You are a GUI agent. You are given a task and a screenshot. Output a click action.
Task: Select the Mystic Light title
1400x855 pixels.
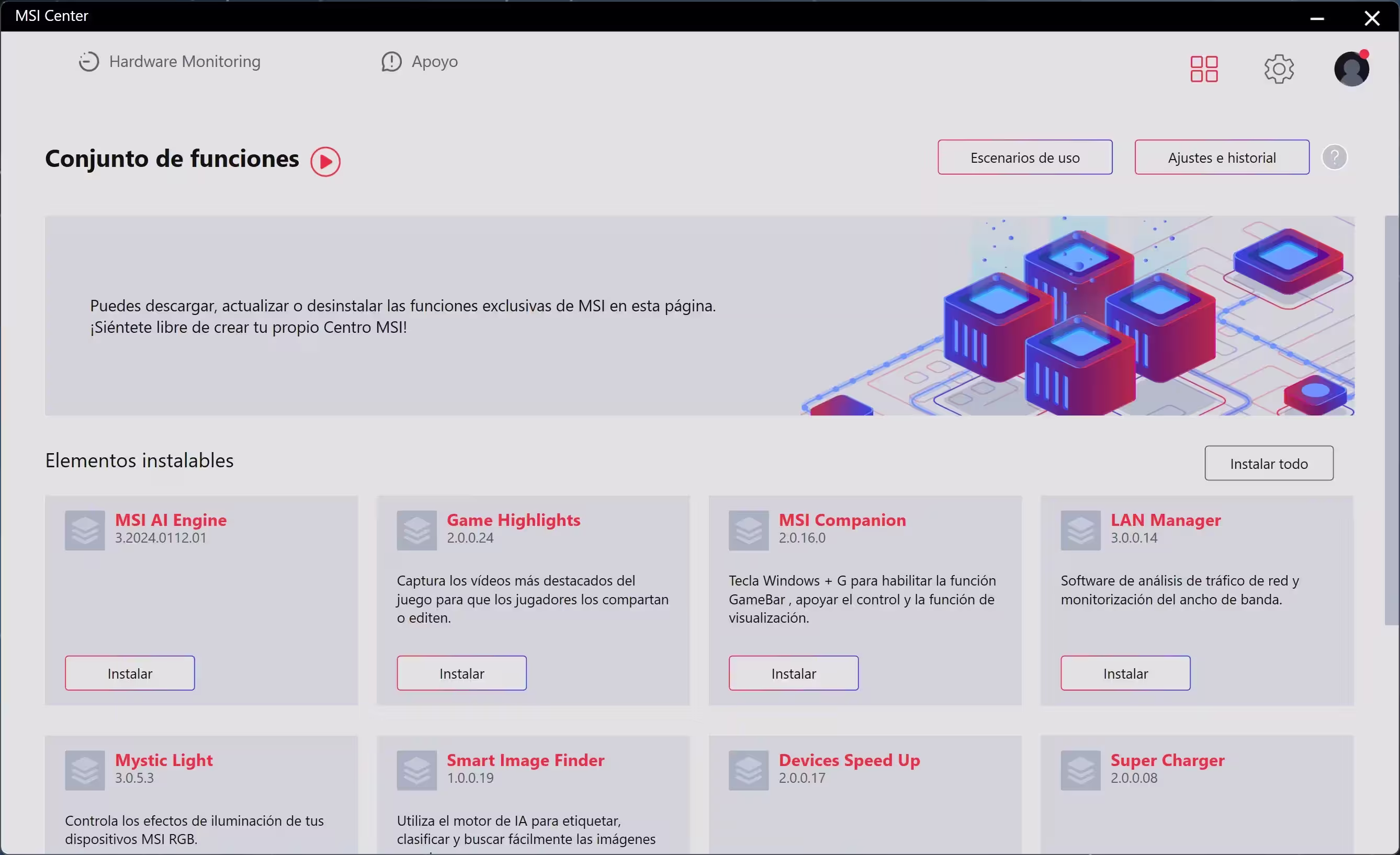coord(164,760)
